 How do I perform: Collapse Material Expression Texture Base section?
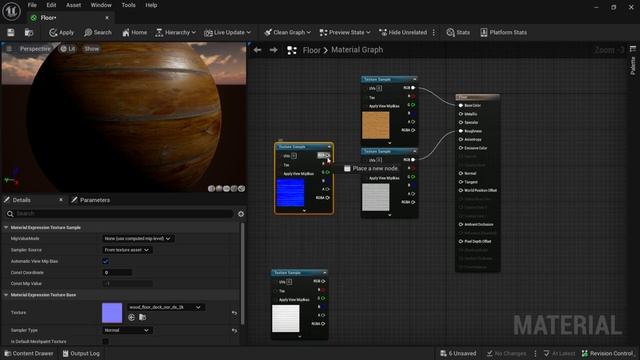coord(6,295)
